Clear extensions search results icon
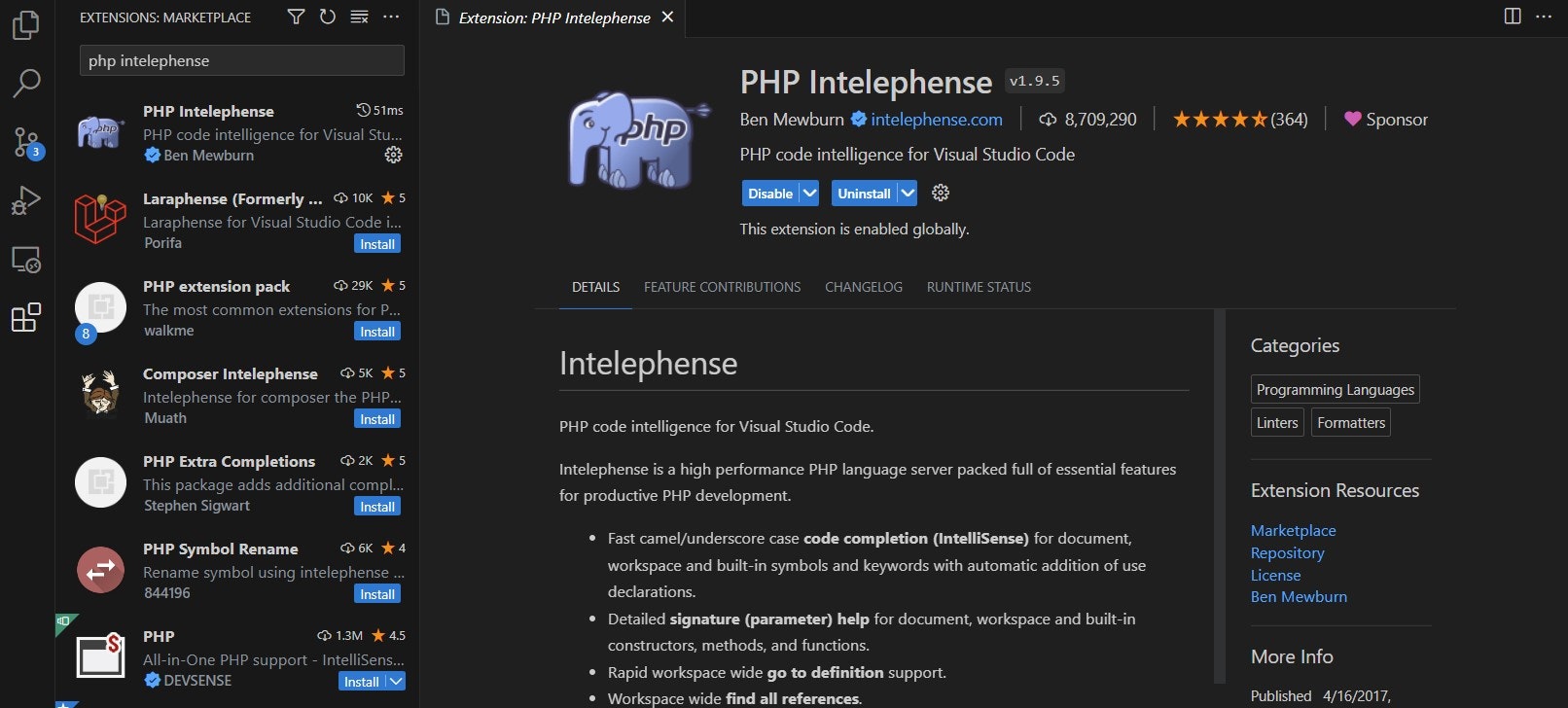Viewport: 1568px width, 708px height. 359,17
